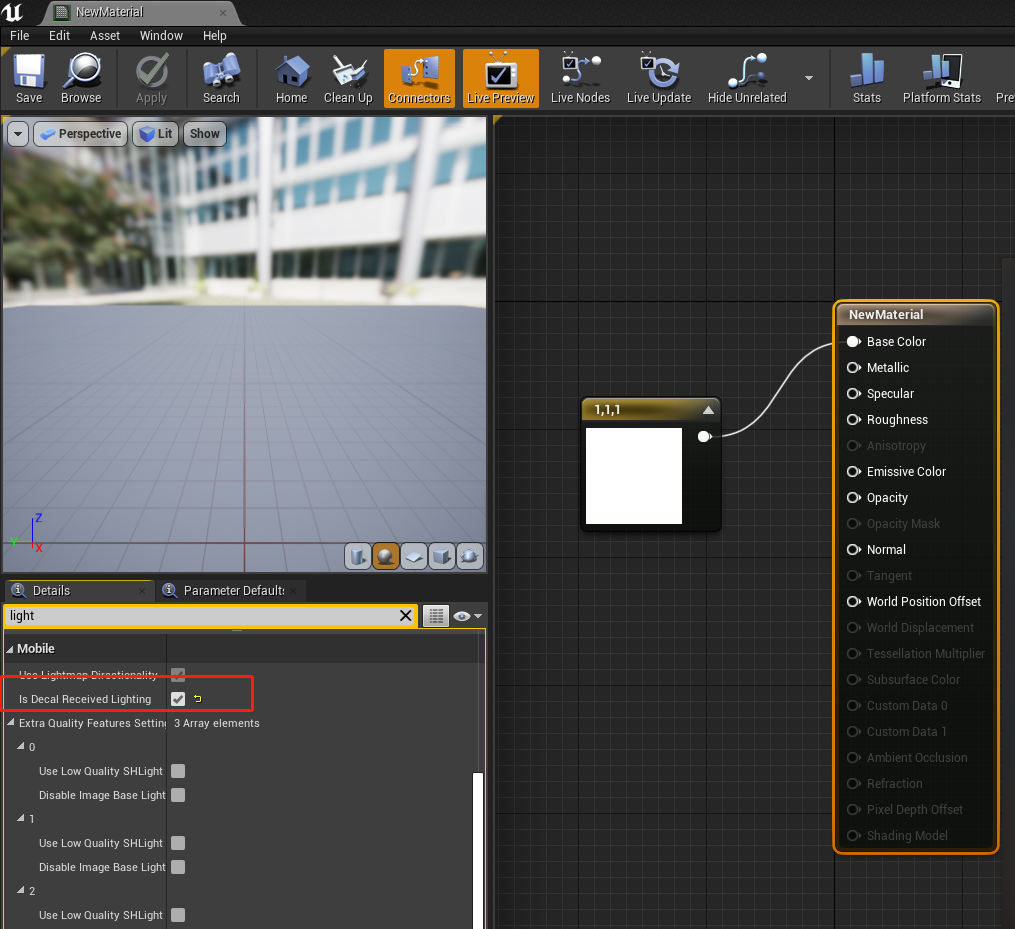This screenshot has width=1015, height=929.
Task: Click the Show button in the viewport
Action: point(204,133)
